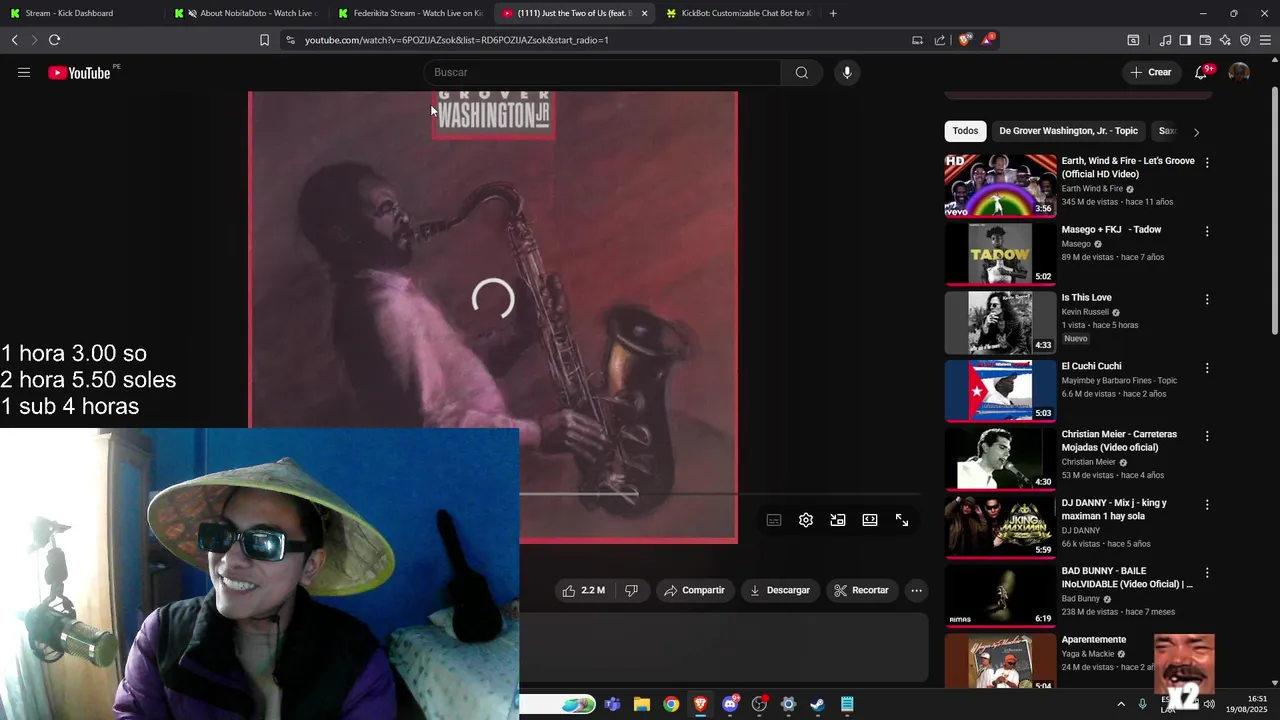Open video player settings gear
Viewport: 1280px width, 720px height.
[806, 520]
